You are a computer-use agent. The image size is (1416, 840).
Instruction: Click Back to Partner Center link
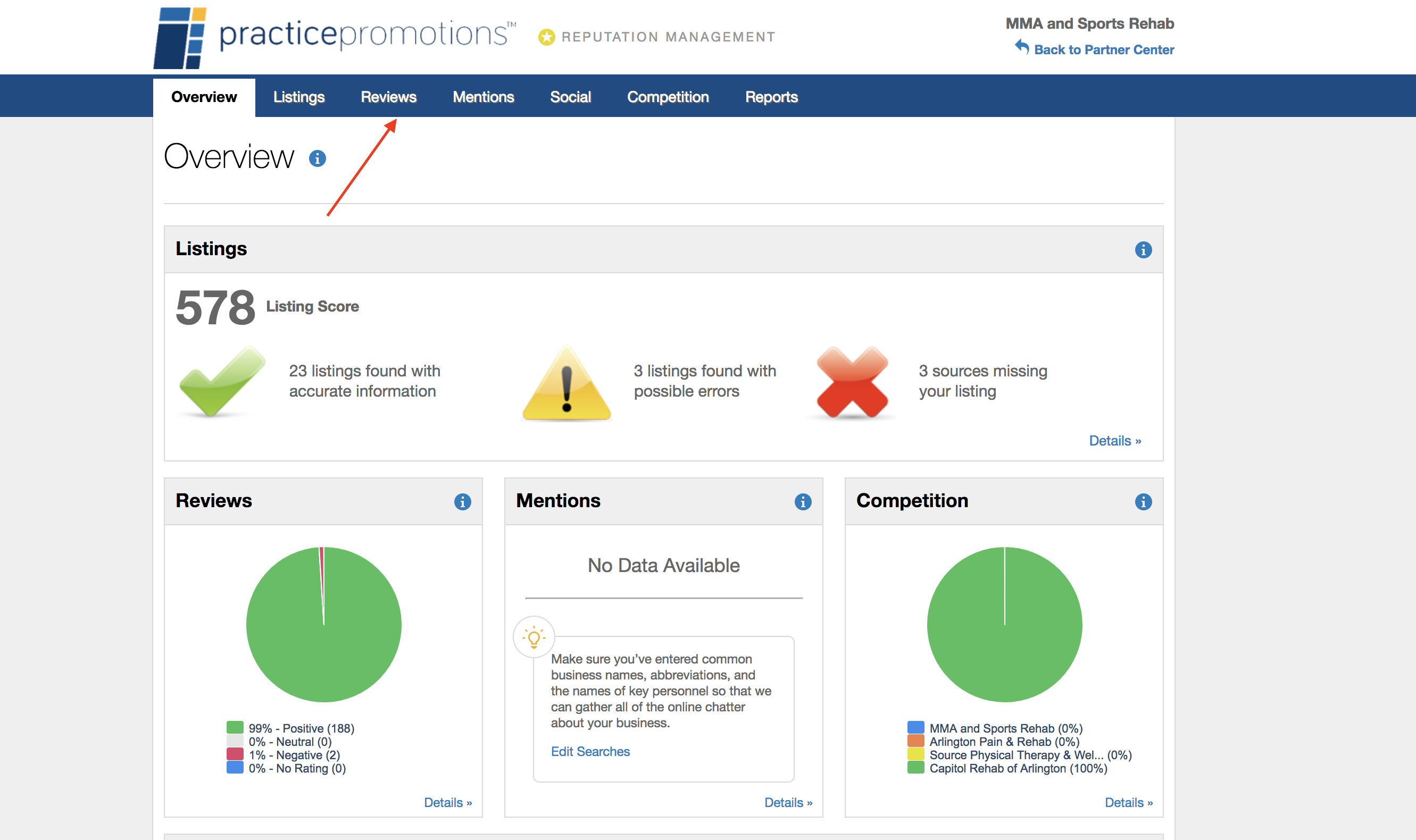pyautogui.click(x=1104, y=50)
